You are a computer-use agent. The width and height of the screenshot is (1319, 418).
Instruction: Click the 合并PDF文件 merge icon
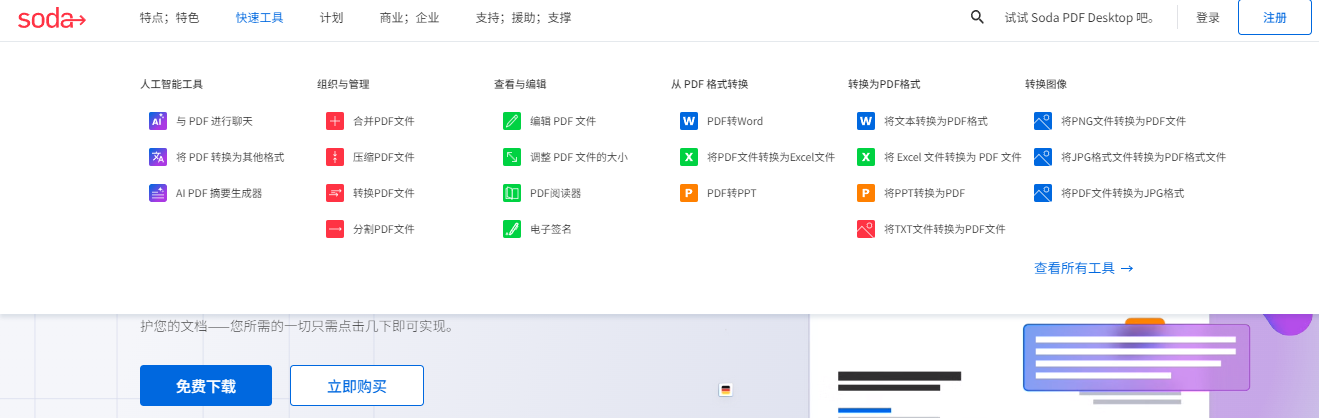334,121
